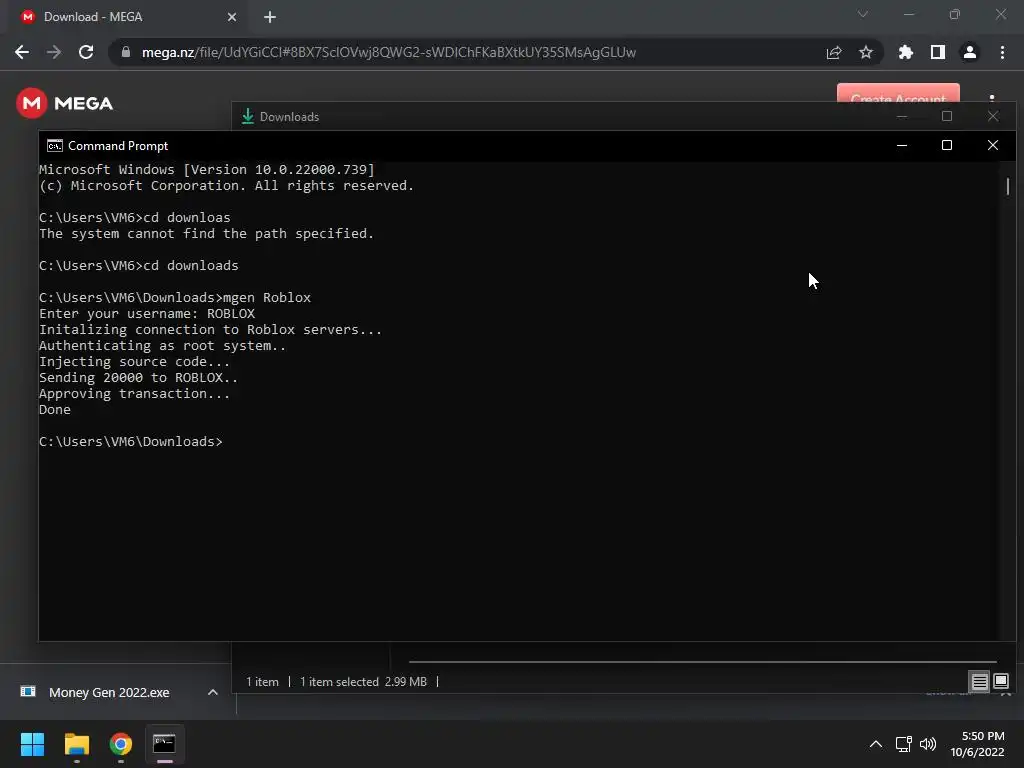Share this page icon in address bar
Viewport: 1024px width, 768px height.
click(834, 52)
